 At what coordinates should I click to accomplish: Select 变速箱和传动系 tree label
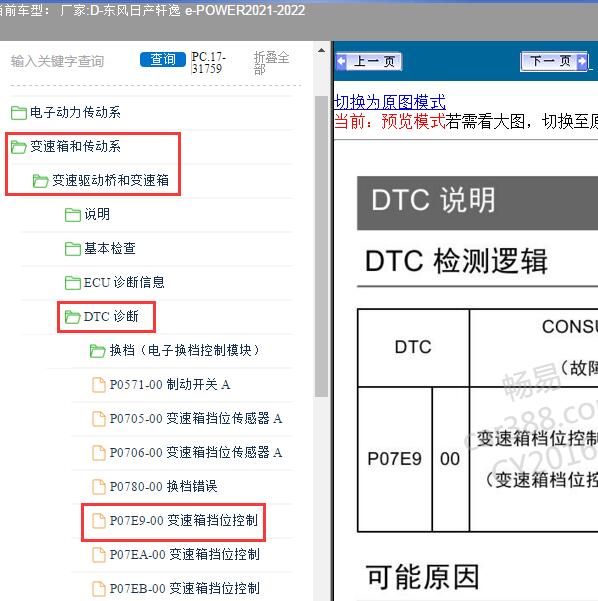click(75, 146)
